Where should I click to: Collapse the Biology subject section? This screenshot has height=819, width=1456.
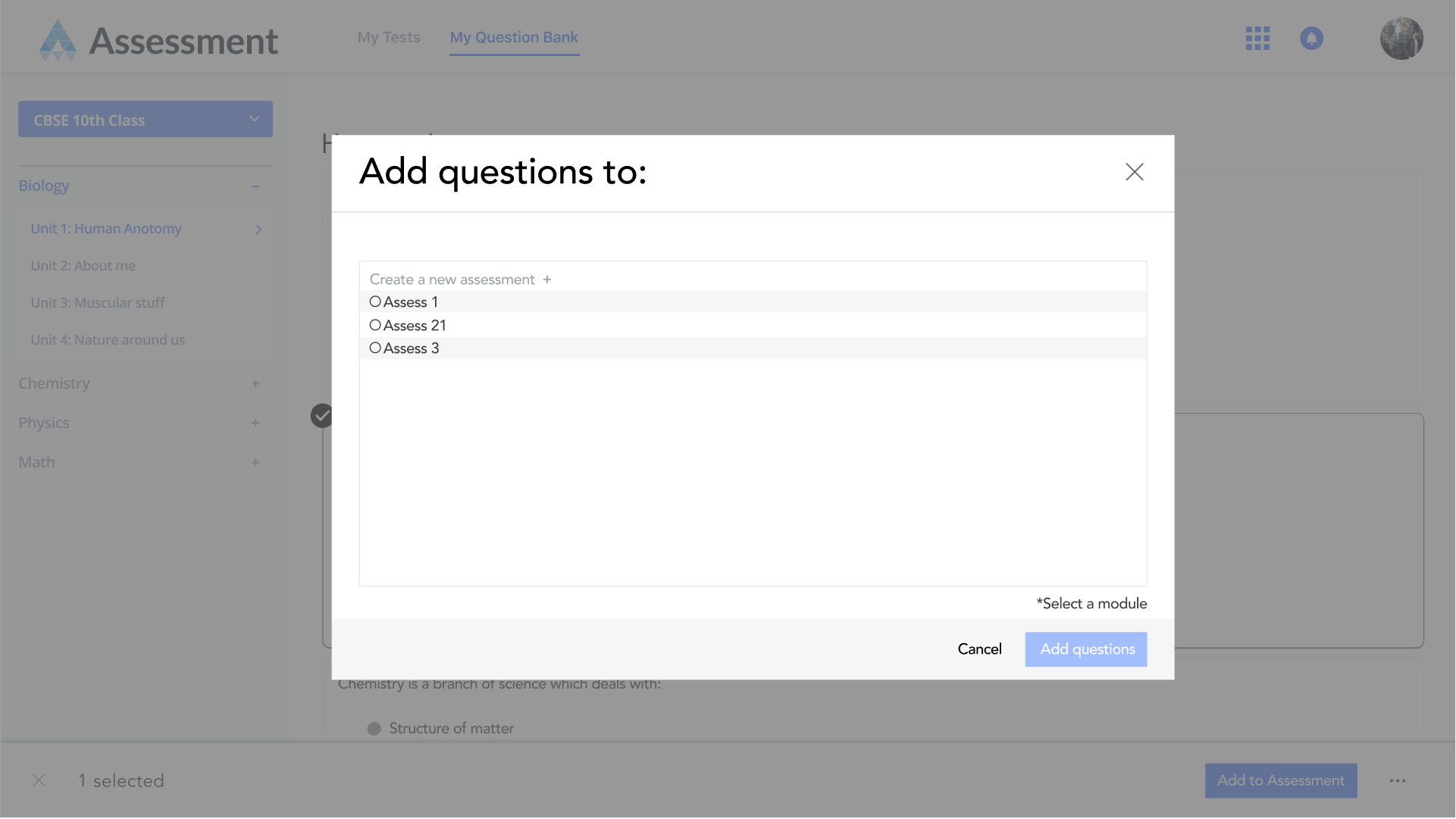[x=255, y=186]
